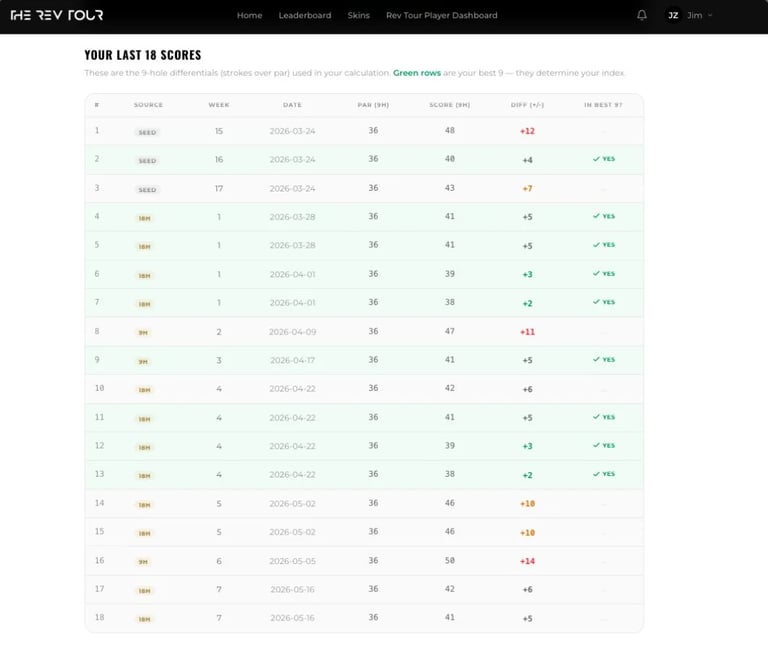Go to the Home page
Image resolution: width=768 pixels, height=650 pixels.
tap(249, 16)
